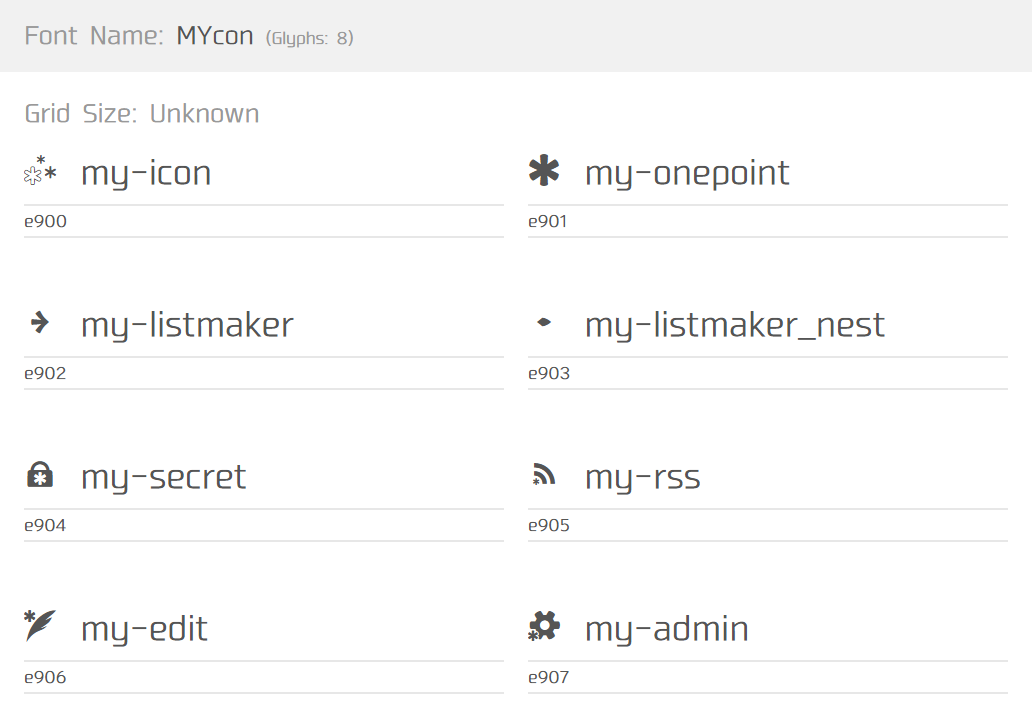Select the my-rss feed icon
The width and height of the screenshot is (1032, 726).
pos(543,475)
